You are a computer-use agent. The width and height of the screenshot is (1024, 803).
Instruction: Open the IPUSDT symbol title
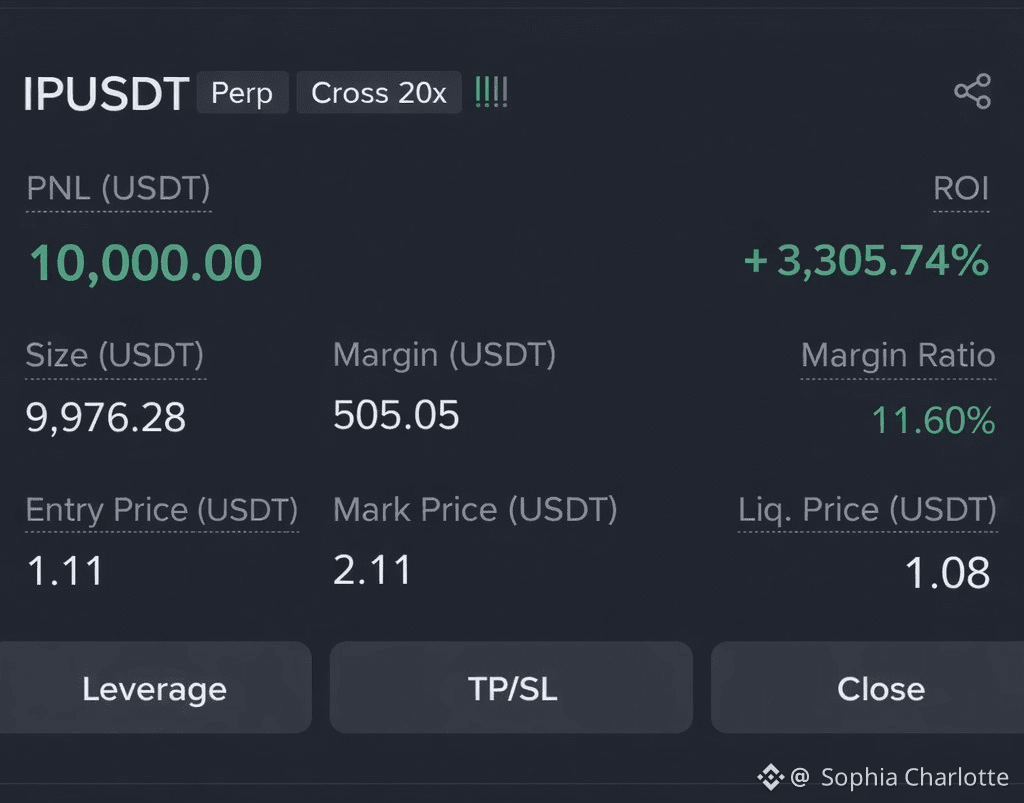[106, 94]
